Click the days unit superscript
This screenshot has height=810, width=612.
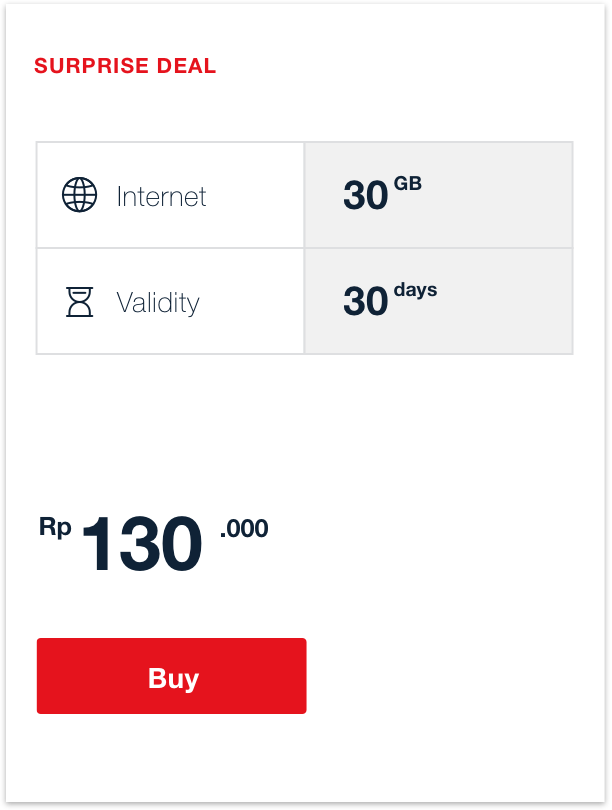(x=415, y=290)
